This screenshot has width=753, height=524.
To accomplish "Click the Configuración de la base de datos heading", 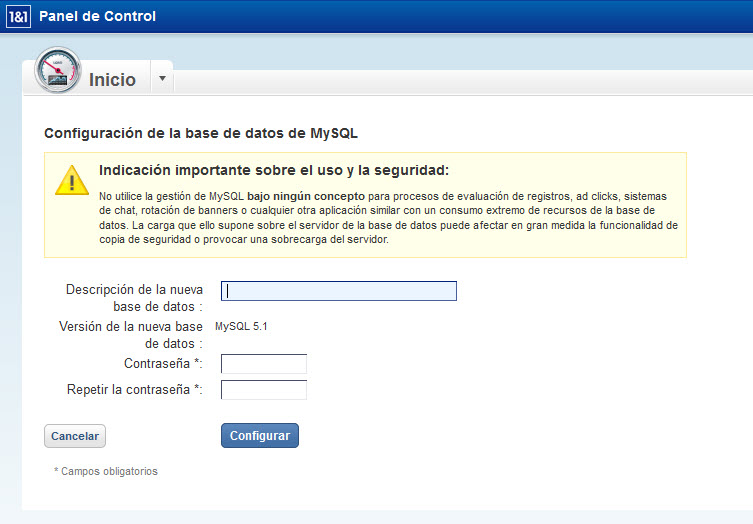I will point(201,133).
